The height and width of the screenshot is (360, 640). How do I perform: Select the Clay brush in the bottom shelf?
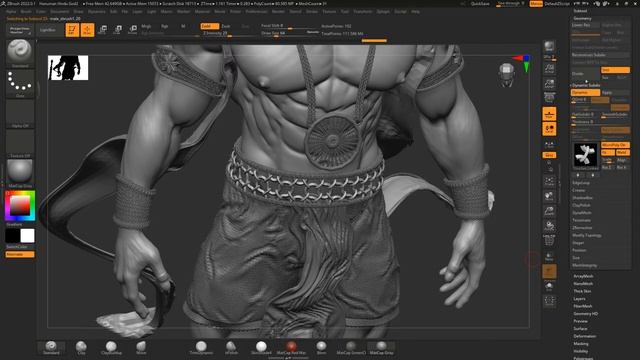(x=81, y=348)
